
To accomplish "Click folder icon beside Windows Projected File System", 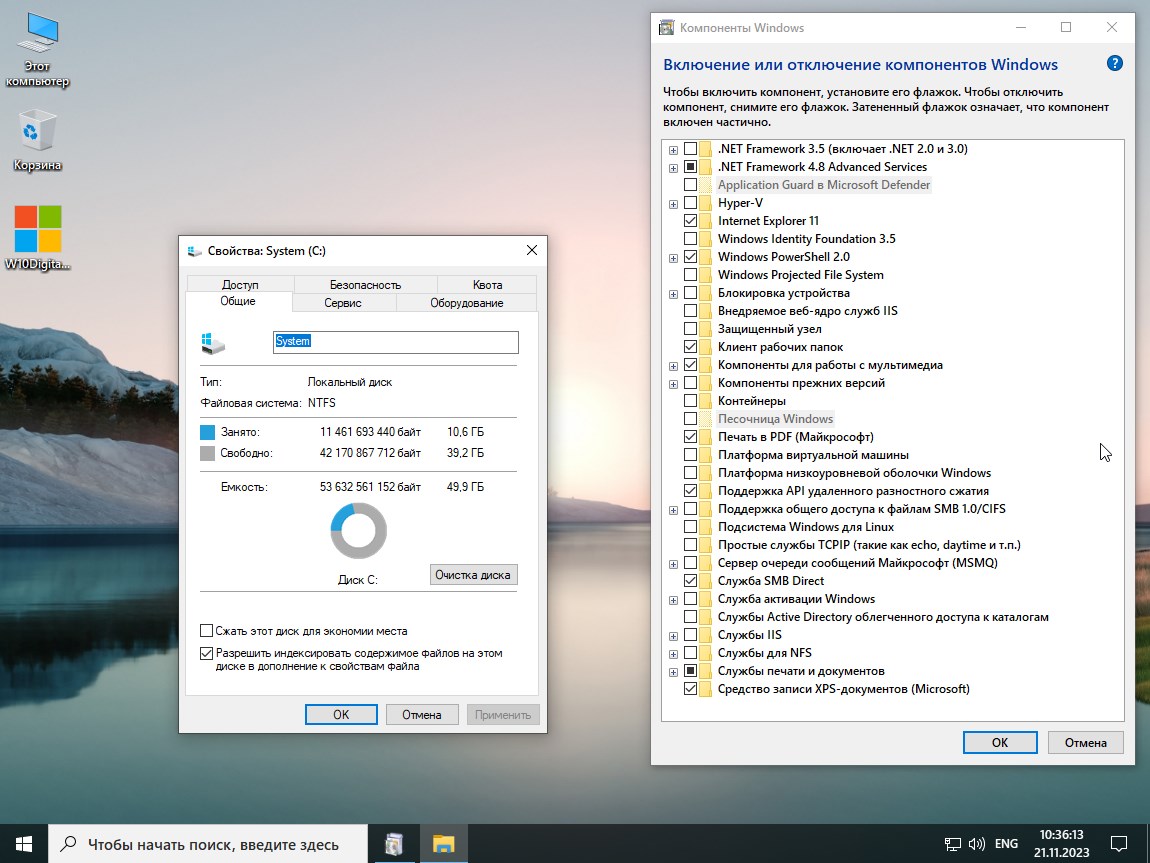I will [706, 275].
